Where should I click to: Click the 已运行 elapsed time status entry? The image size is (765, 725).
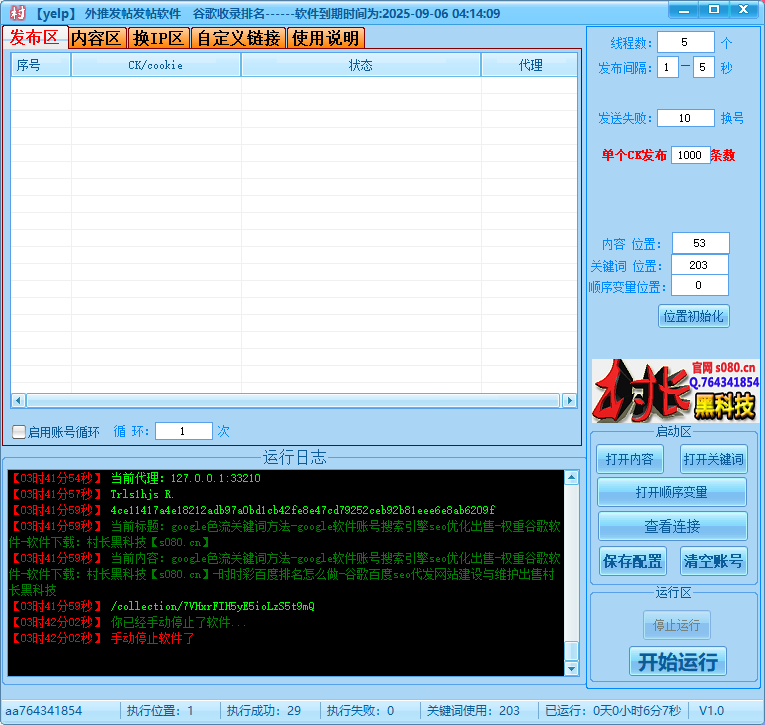click(x=613, y=711)
